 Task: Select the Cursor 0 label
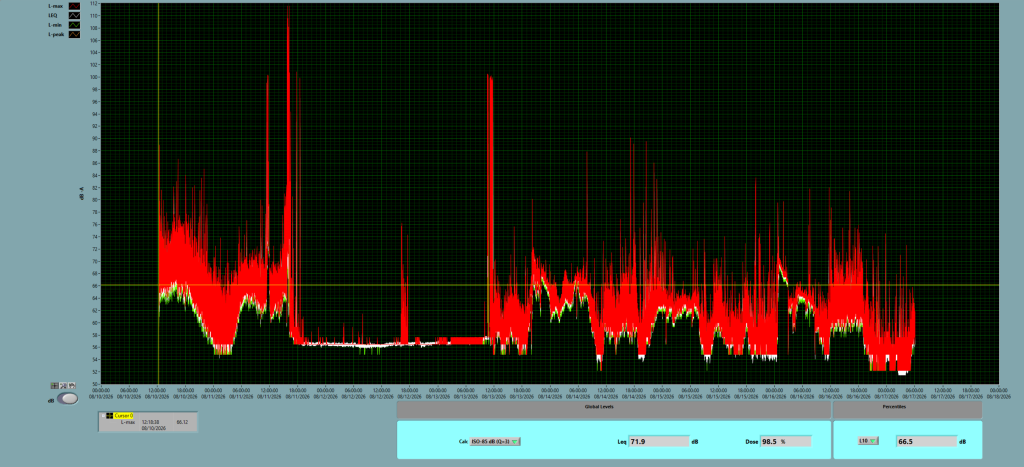pos(123,415)
